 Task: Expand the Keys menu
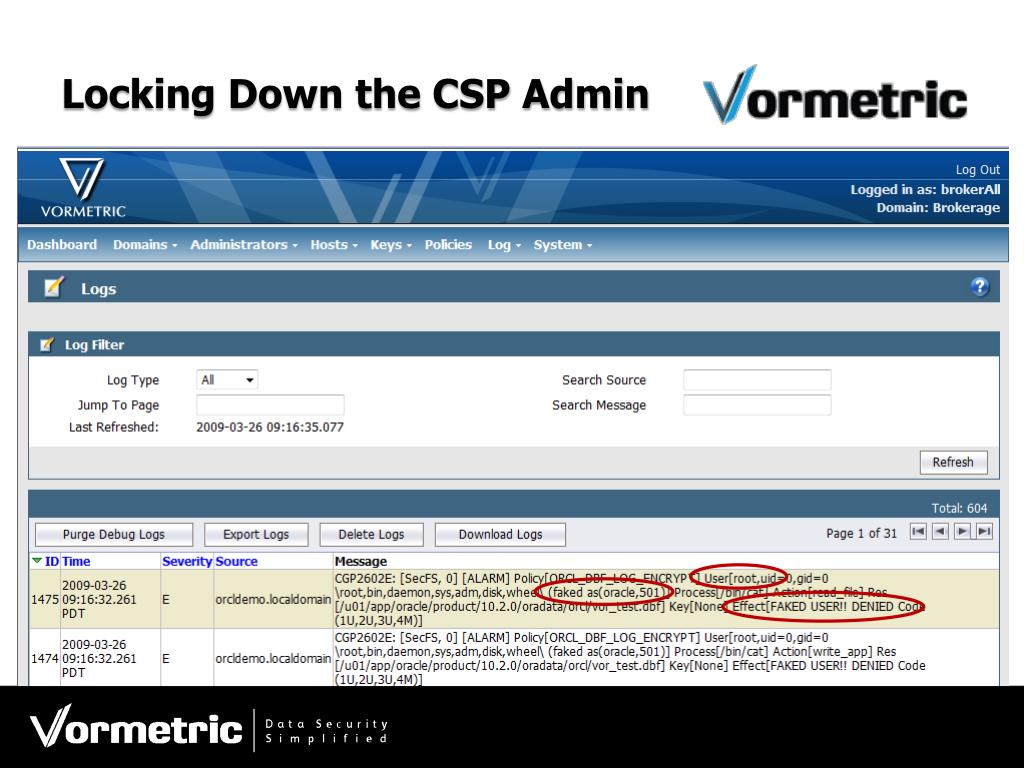pos(391,245)
